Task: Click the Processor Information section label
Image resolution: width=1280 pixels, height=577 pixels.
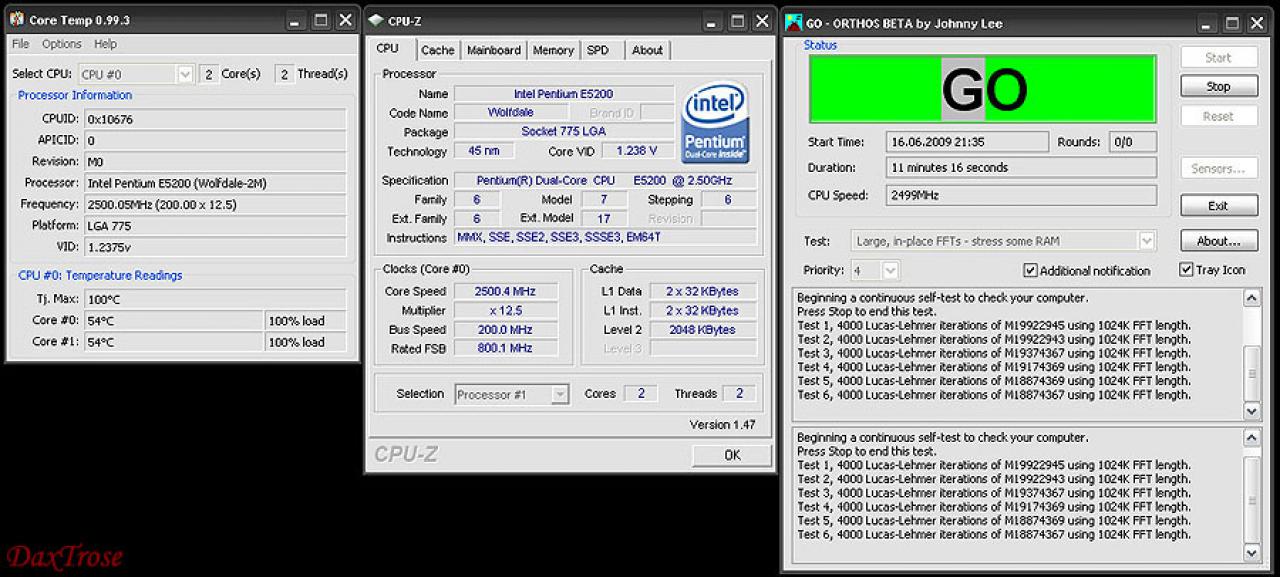Action: tap(75, 95)
